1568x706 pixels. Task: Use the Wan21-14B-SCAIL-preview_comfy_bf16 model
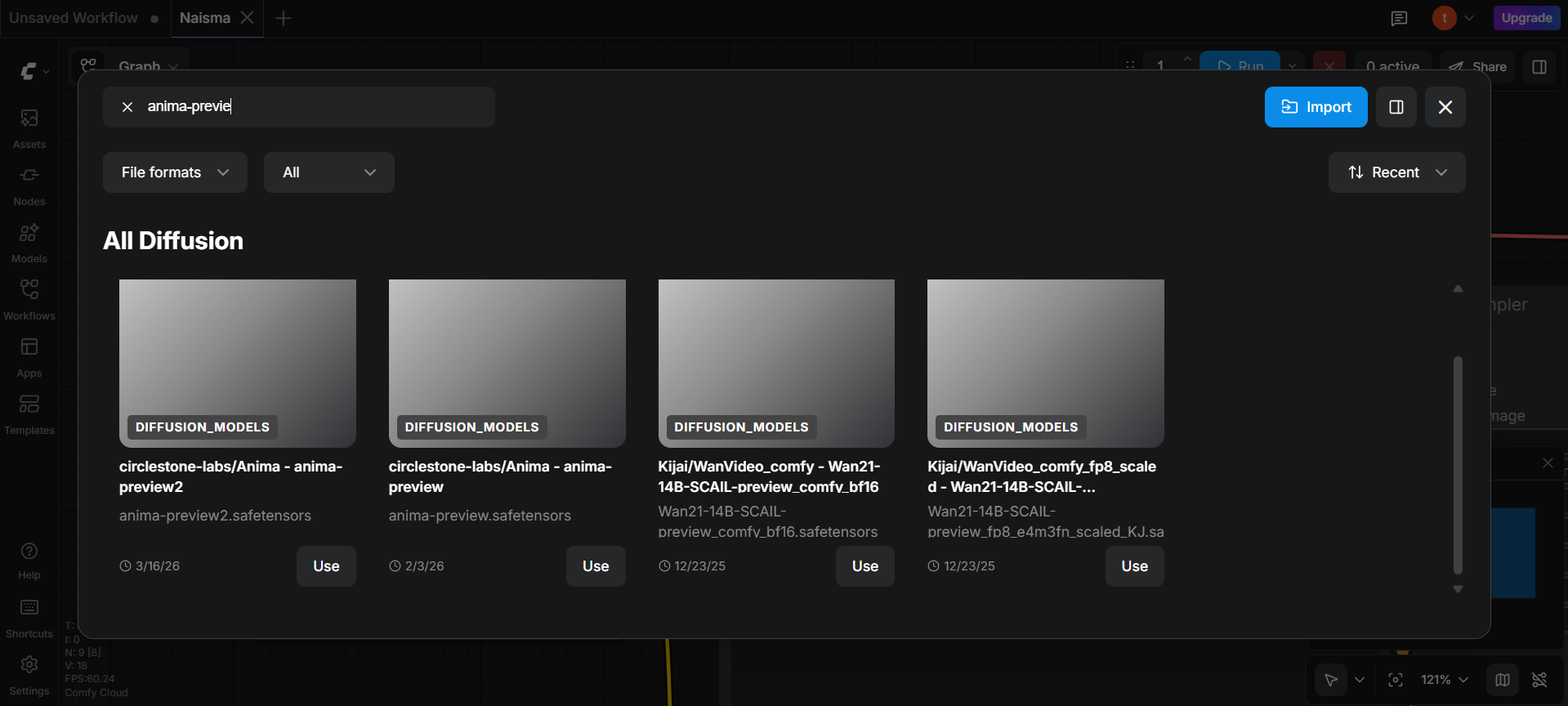[865, 566]
